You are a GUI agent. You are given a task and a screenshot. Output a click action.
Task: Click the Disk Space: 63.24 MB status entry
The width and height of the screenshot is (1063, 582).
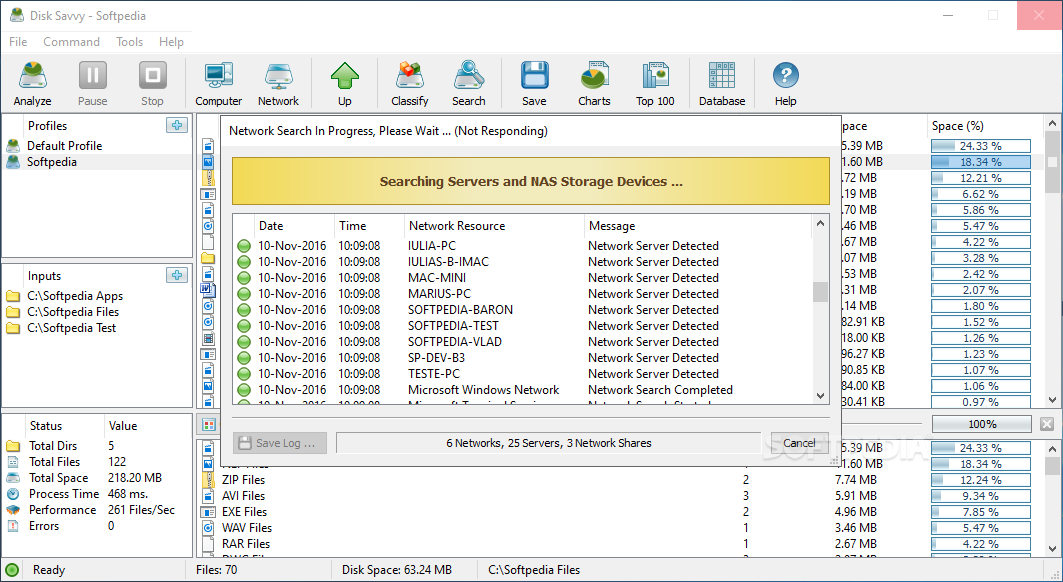[397, 570]
